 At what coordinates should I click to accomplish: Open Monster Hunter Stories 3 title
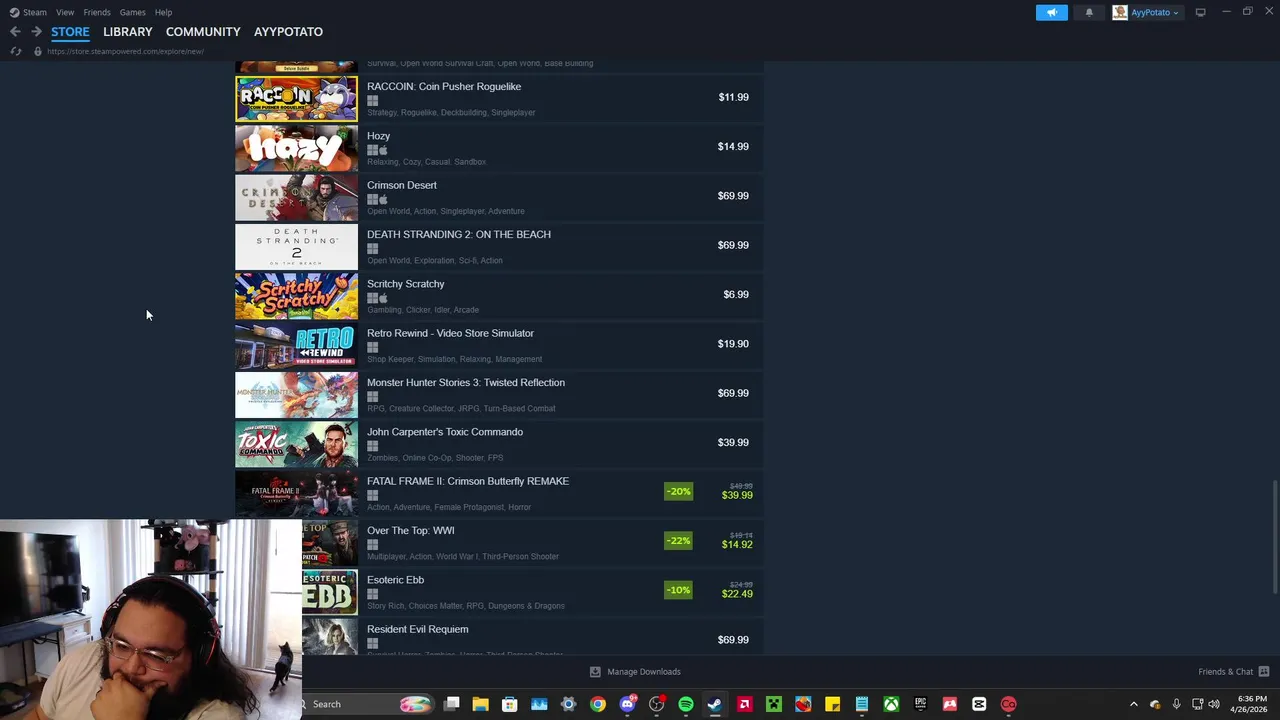466,382
